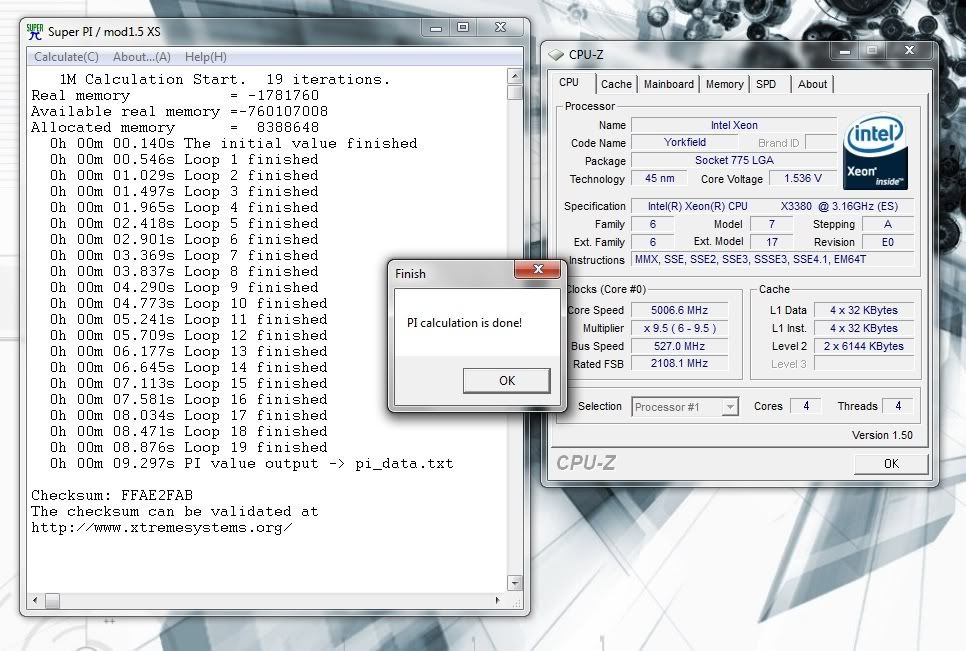
Task: Switch to the Memory tab in CPU-Z
Action: (x=724, y=84)
